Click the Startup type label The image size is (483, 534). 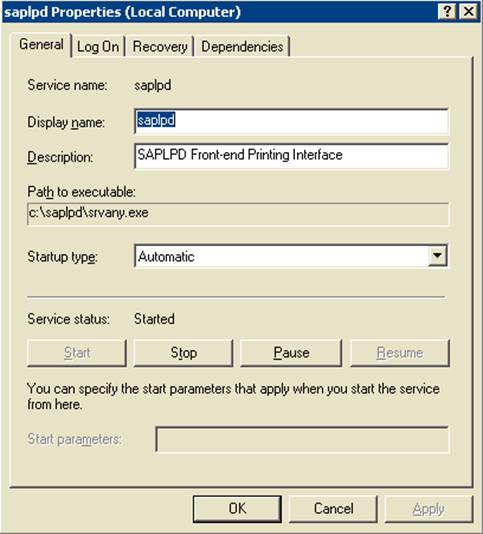point(62,257)
